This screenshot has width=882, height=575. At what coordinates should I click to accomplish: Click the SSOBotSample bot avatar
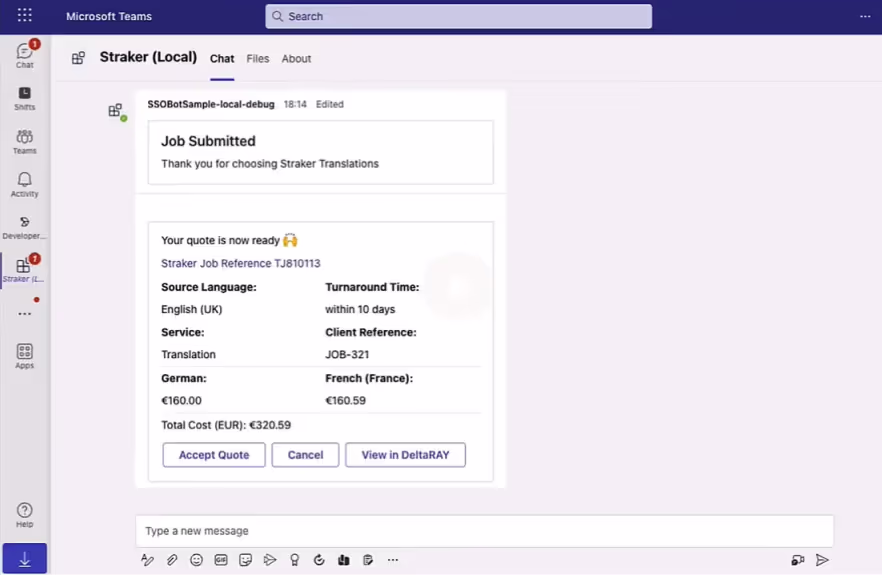(x=116, y=111)
